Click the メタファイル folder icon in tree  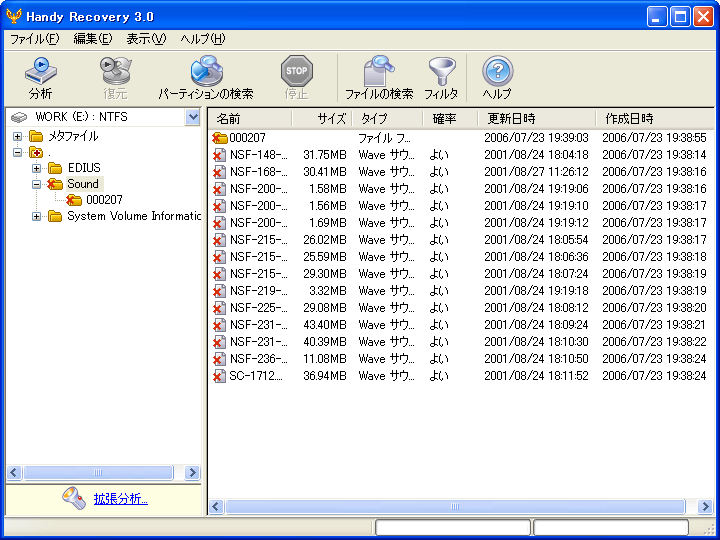point(36,136)
